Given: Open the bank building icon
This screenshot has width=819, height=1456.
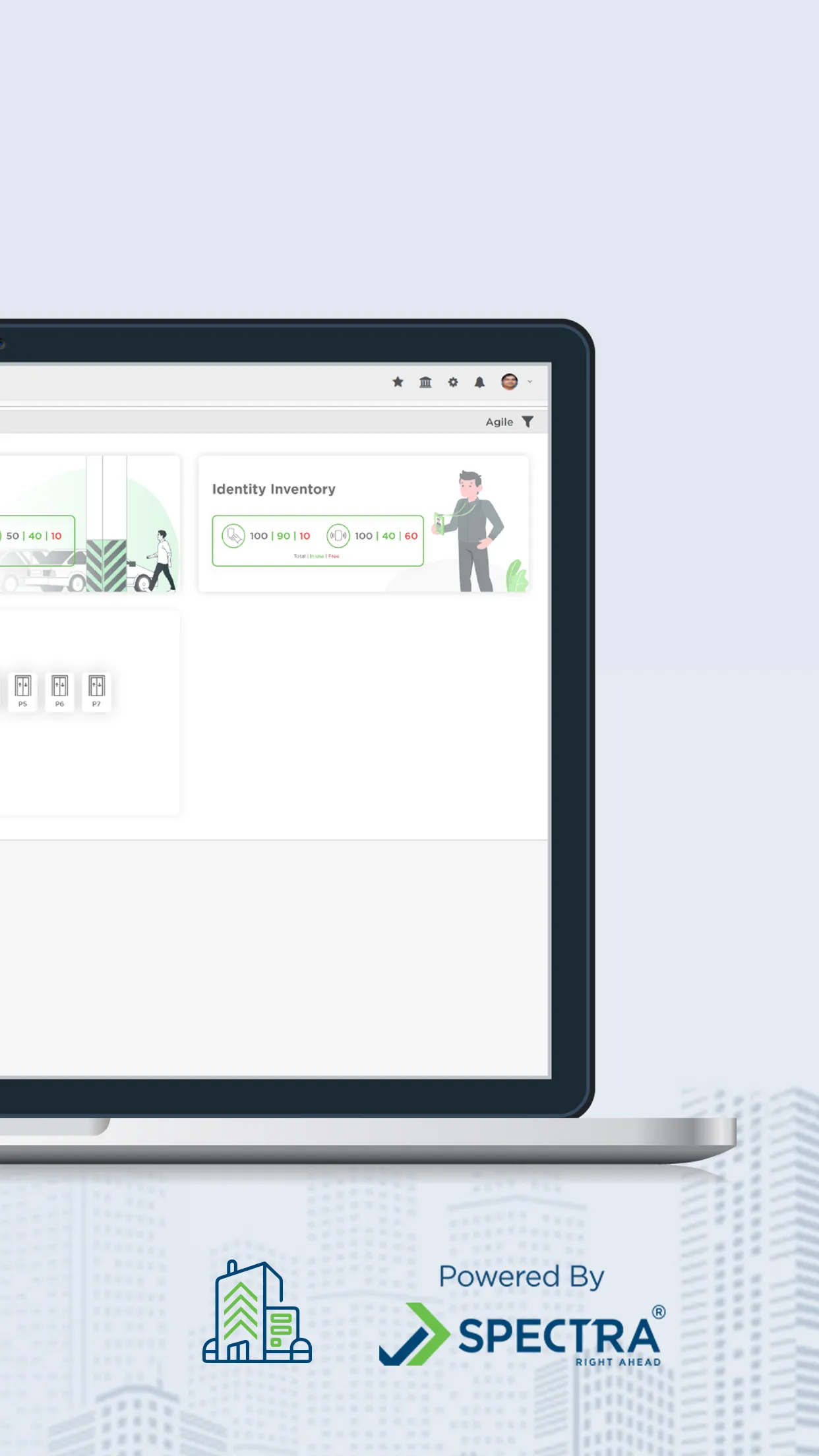Looking at the screenshot, I should (425, 382).
